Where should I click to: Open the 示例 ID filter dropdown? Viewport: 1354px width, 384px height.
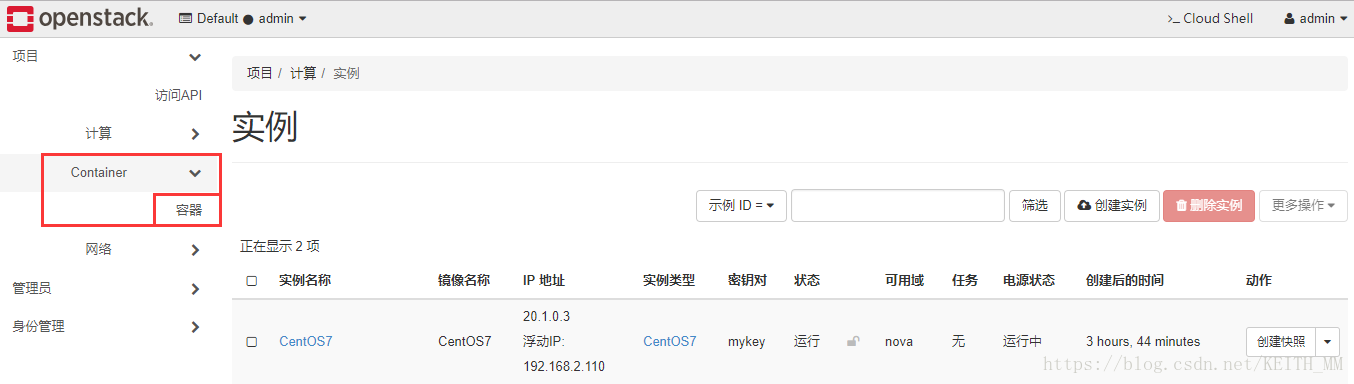pos(741,205)
